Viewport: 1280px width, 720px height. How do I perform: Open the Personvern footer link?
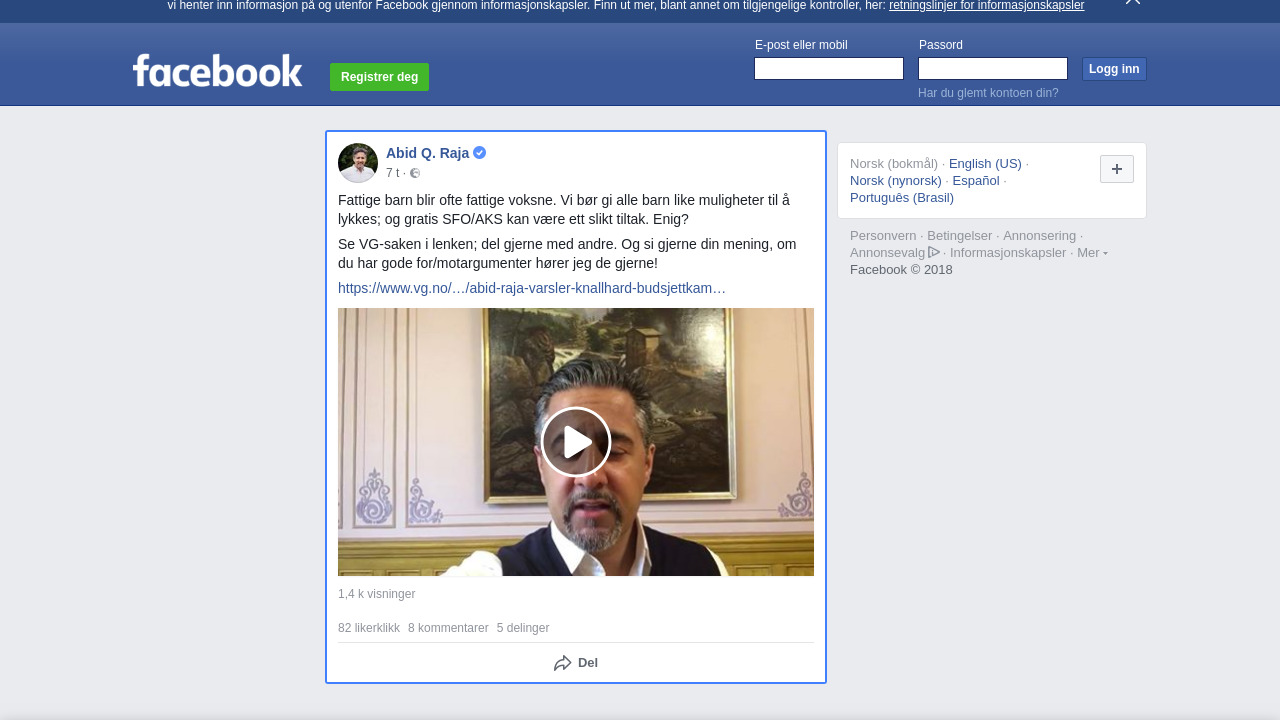883,236
